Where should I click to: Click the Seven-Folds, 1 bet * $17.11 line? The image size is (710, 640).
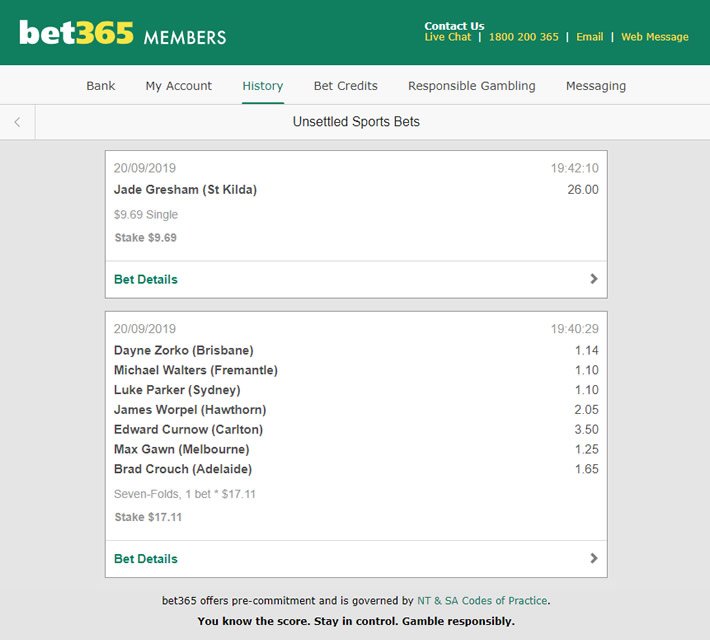coord(185,494)
